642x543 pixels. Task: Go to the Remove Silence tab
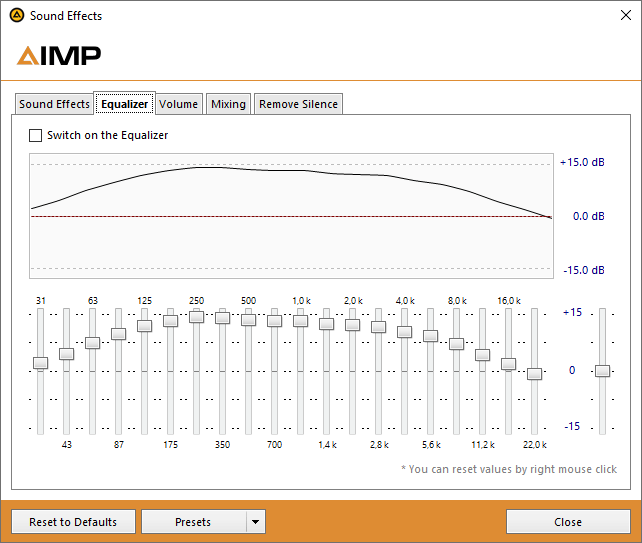coord(299,104)
